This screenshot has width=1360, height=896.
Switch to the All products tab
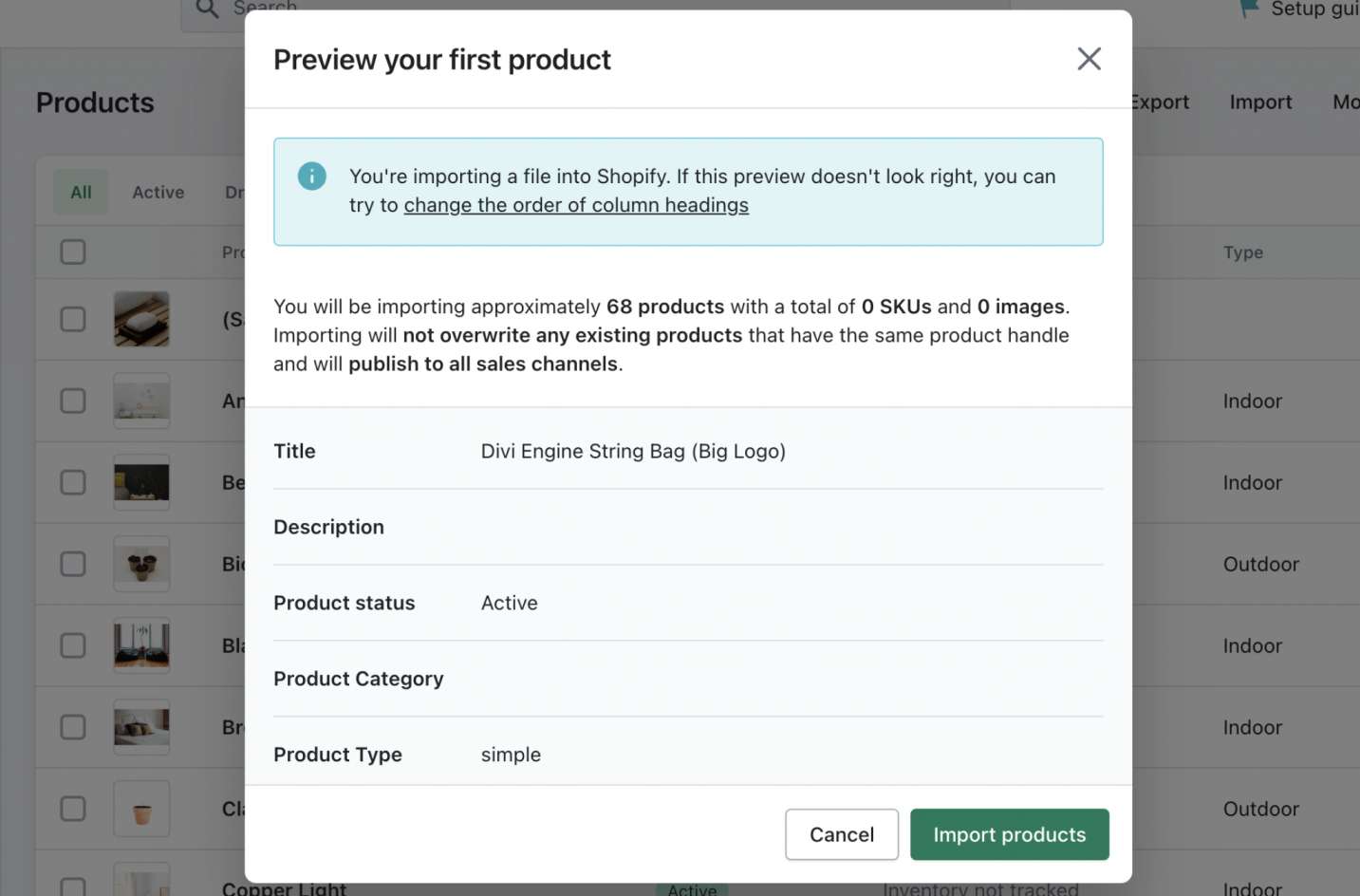(x=81, y=193)
